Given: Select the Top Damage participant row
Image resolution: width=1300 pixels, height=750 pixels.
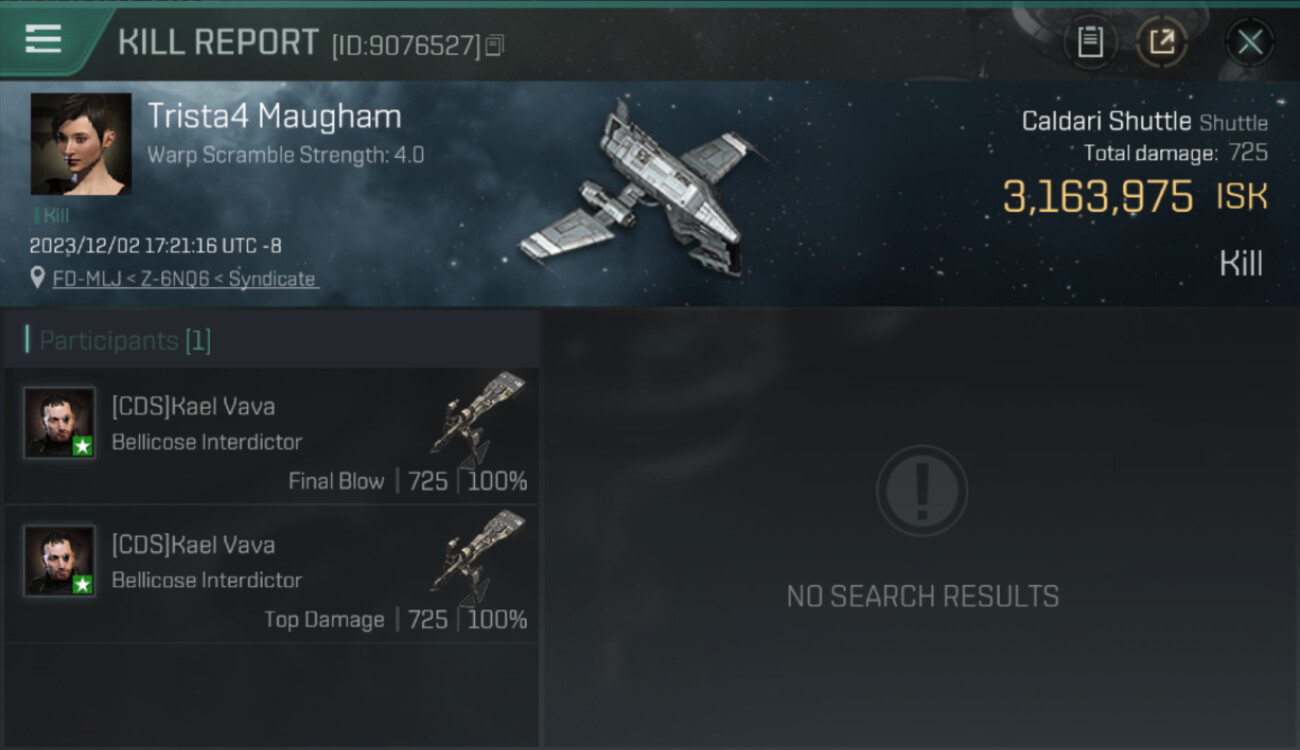Looking at the screenshot, I should coord(271,574).
